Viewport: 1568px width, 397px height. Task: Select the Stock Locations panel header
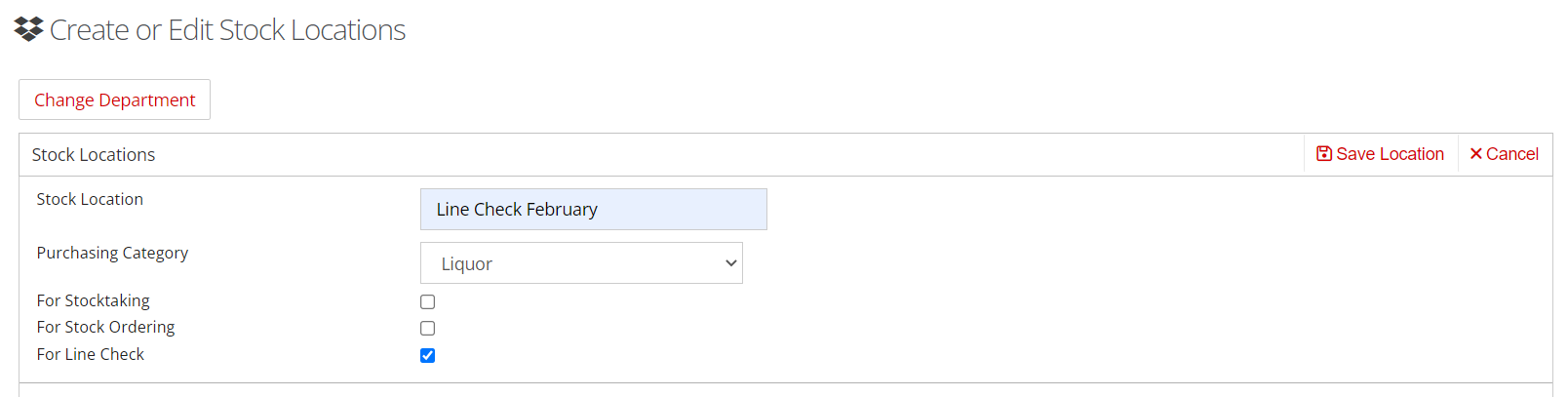click(94, 154)
